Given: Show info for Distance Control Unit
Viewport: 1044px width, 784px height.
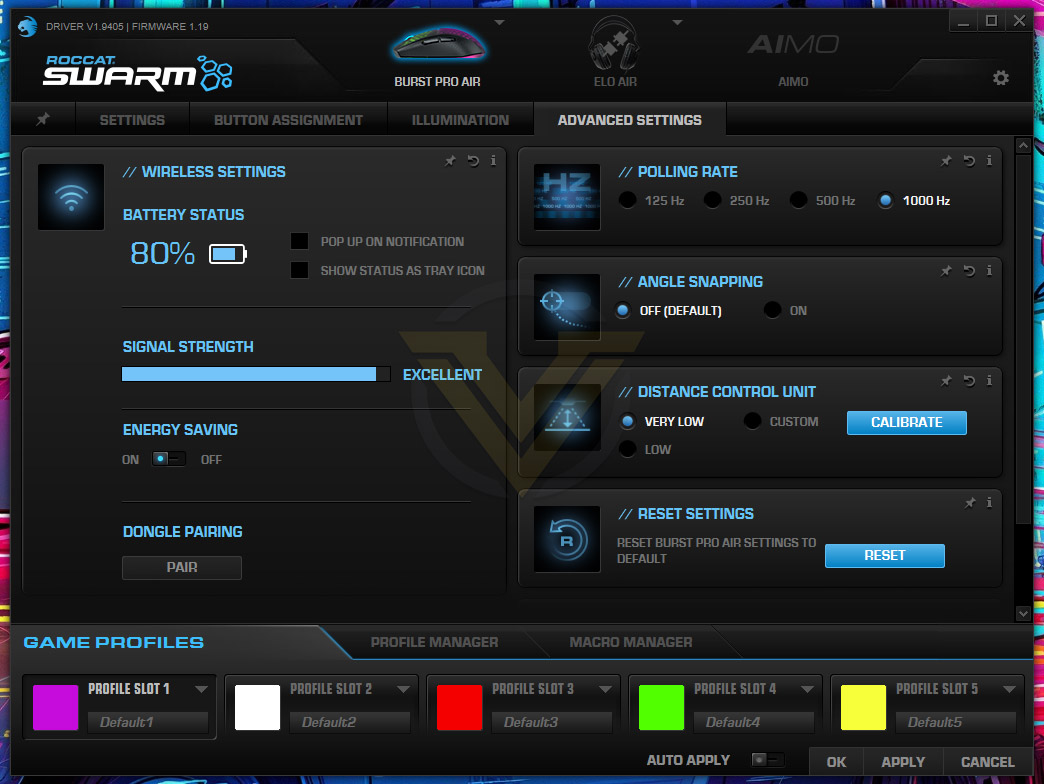Looking at the screenshot, I should (x=989, y=380).
